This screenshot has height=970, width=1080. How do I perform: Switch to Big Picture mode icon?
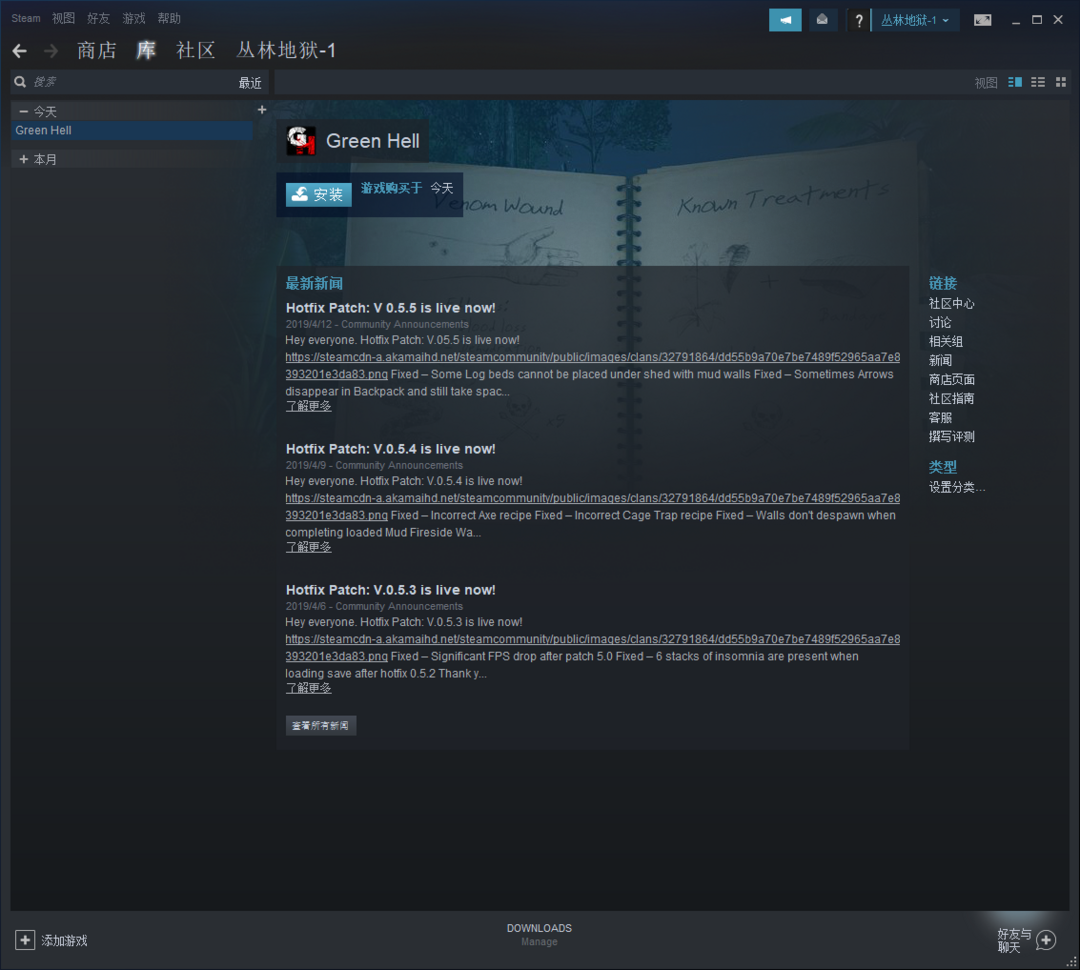tap(983, 20)
